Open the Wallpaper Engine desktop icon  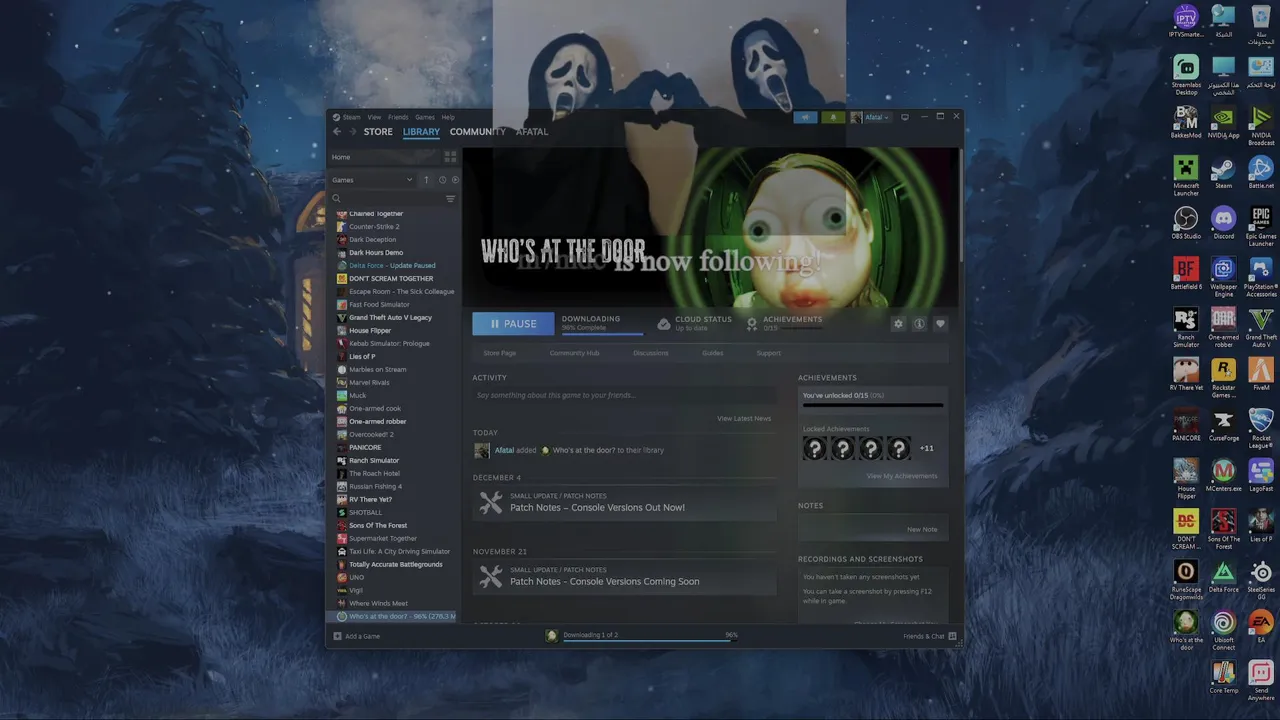pyautogui.click(x=1224, y=277)
